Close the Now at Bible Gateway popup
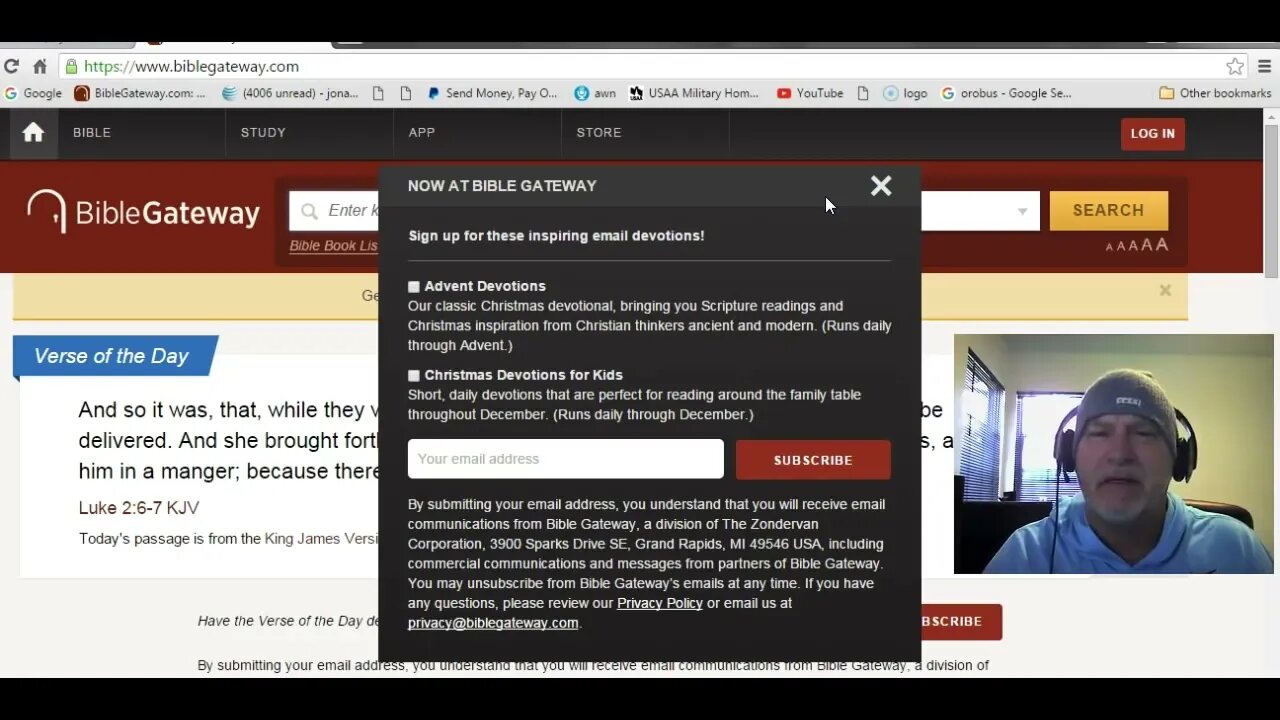 pos(881,186)
